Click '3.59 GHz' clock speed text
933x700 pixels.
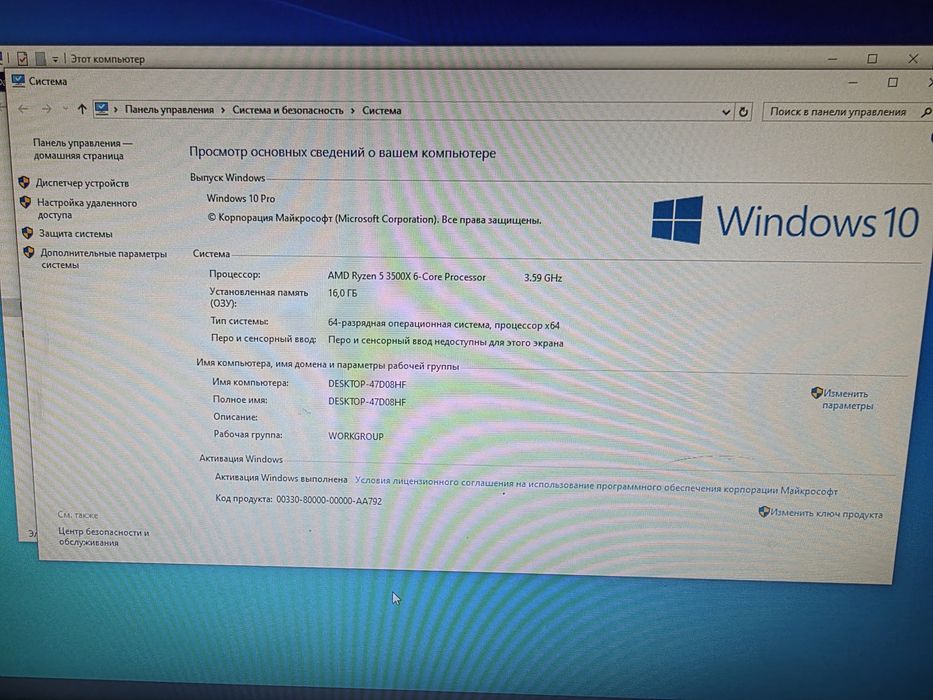(x=543, y=278)
